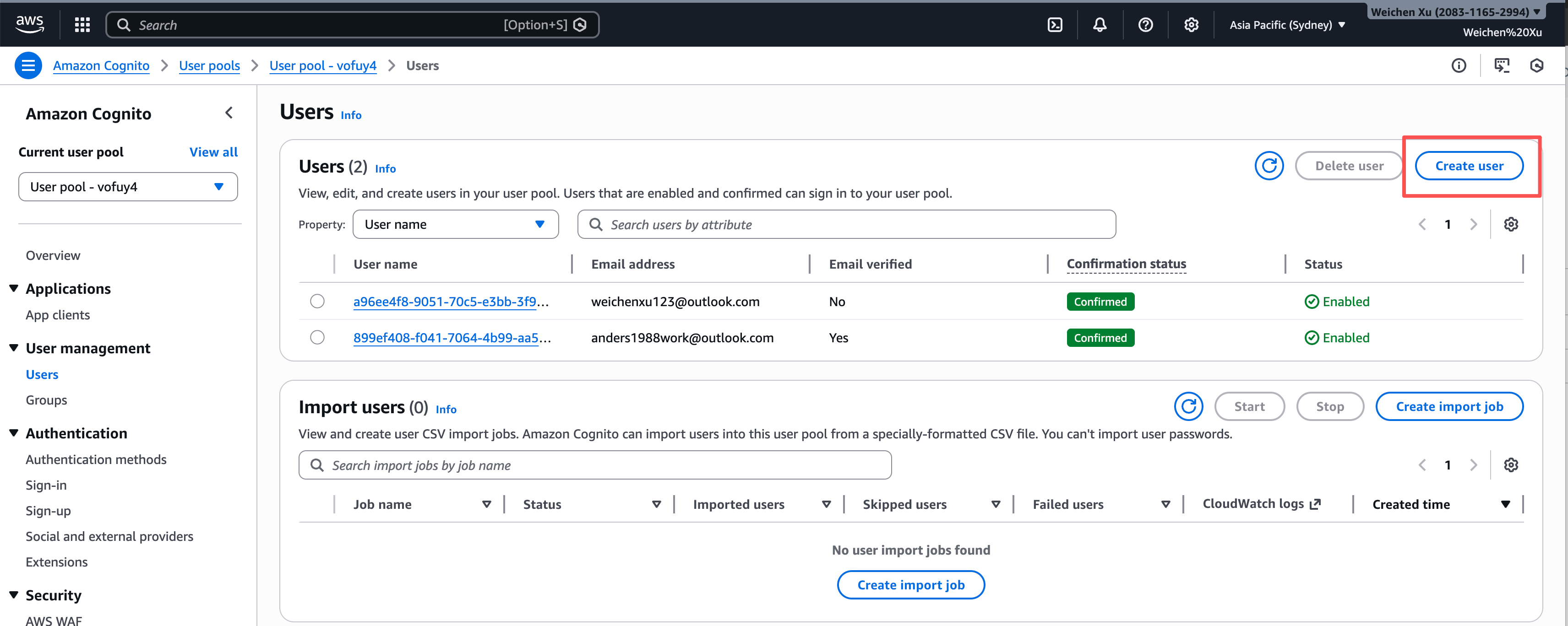This screenshot has width=1568, height=626.
Task: Open the Import users table preferences gear
Action: click(1510, 465)
